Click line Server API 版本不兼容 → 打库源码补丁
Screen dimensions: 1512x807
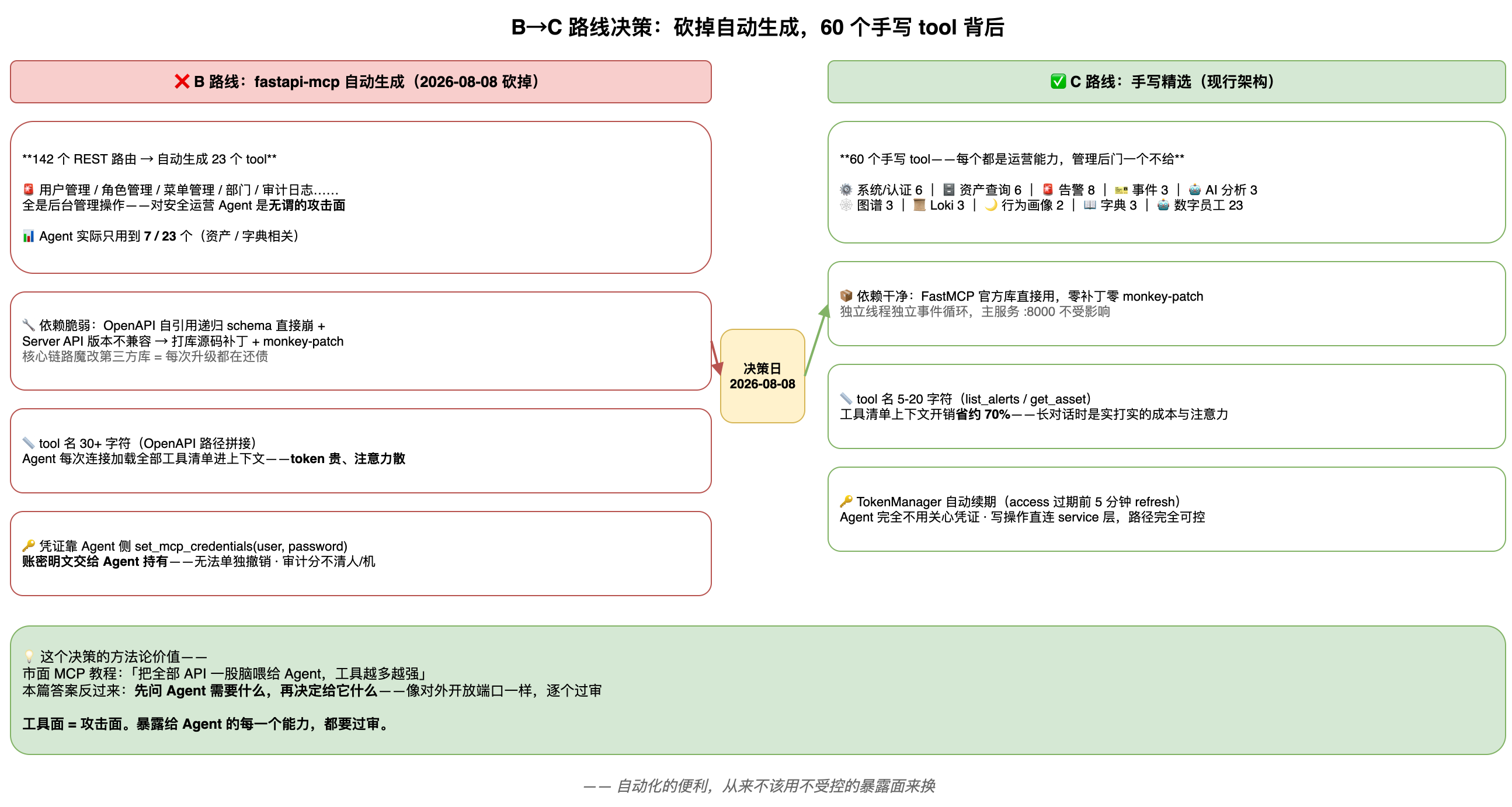183,341
